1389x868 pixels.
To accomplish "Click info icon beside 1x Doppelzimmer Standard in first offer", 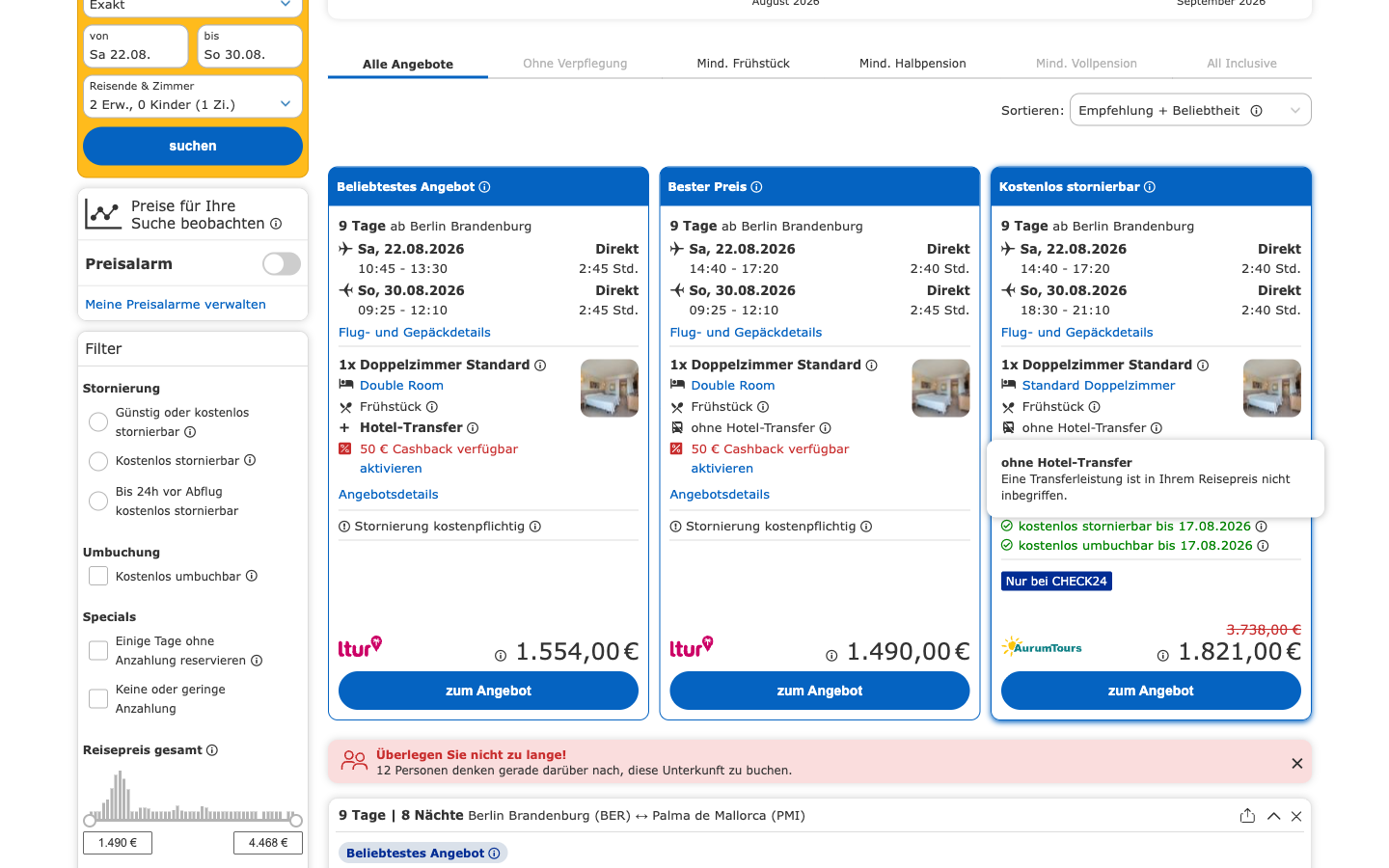I will (x=540, y=366).
